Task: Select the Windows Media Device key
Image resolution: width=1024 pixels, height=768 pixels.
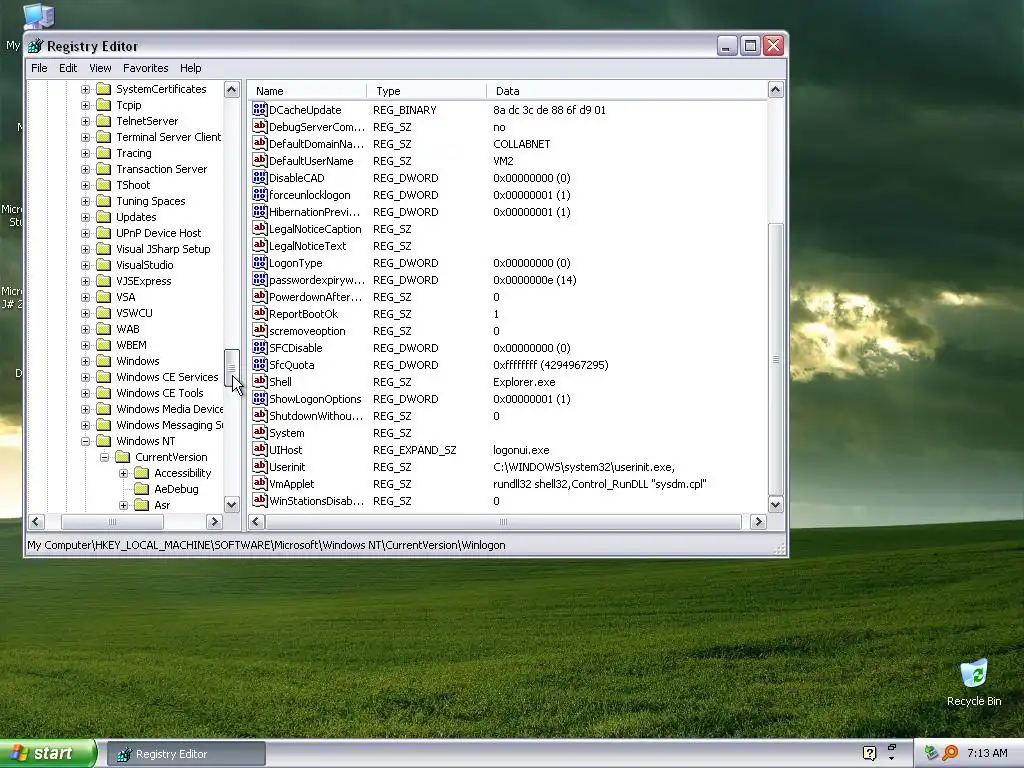Action: pyautogui.click(x=169, y=409)
